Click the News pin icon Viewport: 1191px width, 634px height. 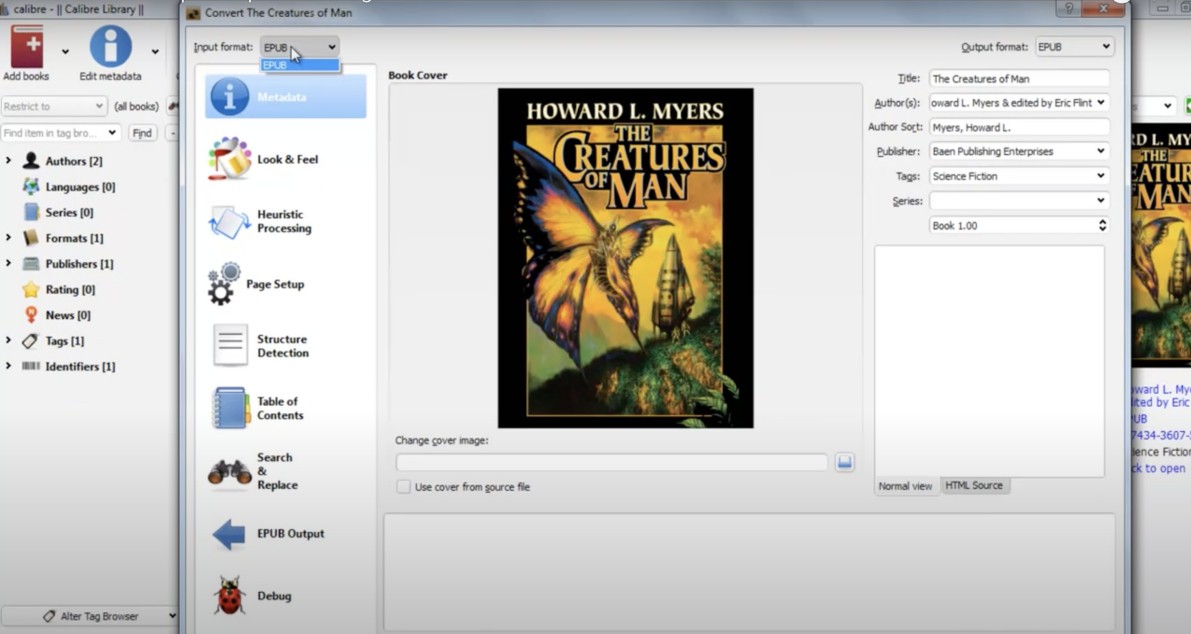click(31, 314)
